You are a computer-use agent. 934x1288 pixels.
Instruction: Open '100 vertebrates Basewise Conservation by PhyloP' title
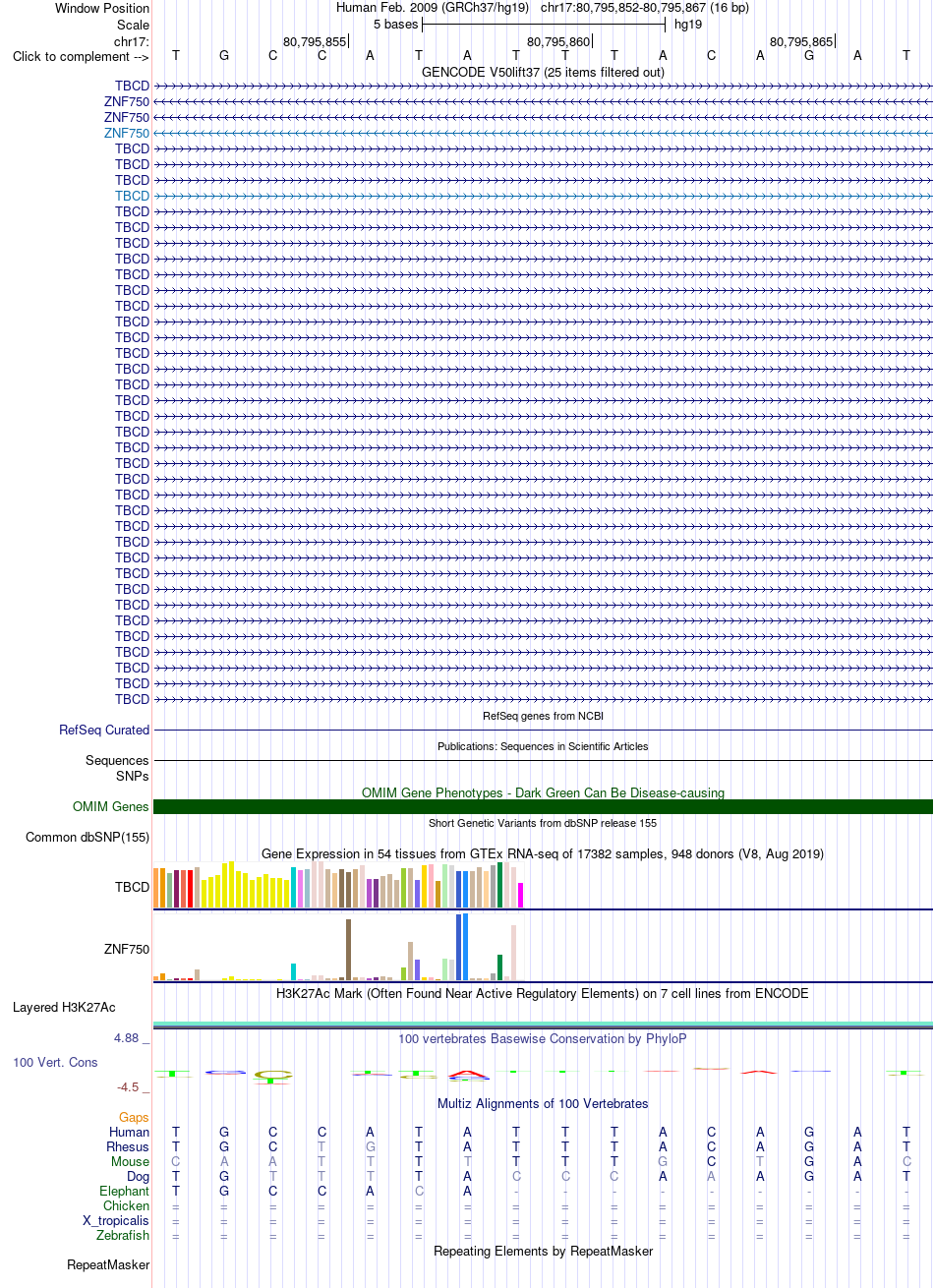(x=543, y=1038)
